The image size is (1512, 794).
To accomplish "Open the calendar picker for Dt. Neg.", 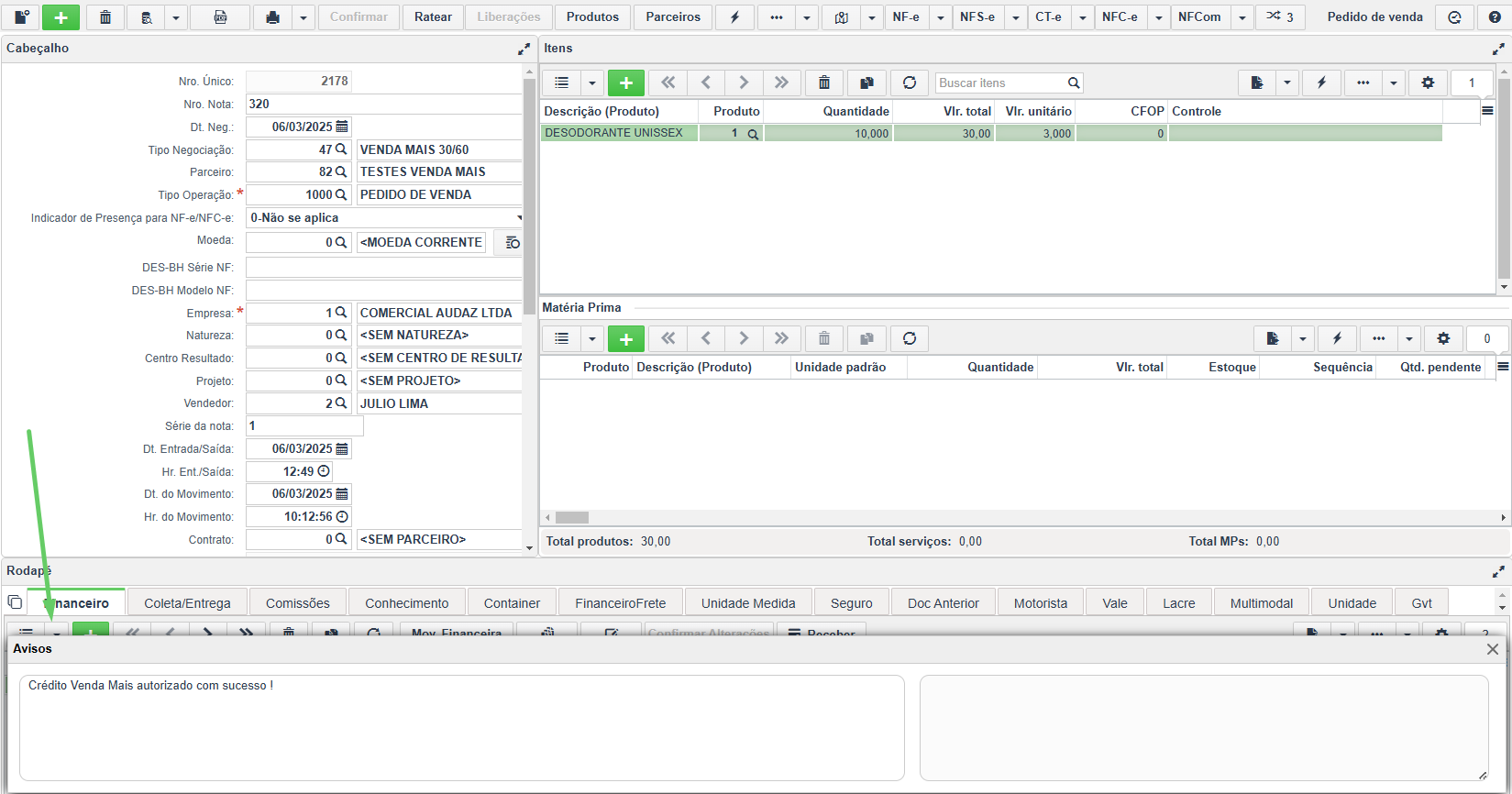I will pyautogui.click(x=342, y=127).
